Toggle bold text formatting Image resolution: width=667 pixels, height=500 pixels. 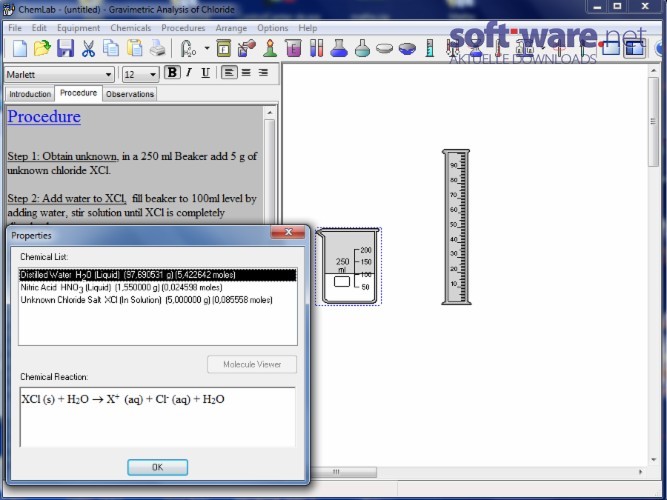172,73
